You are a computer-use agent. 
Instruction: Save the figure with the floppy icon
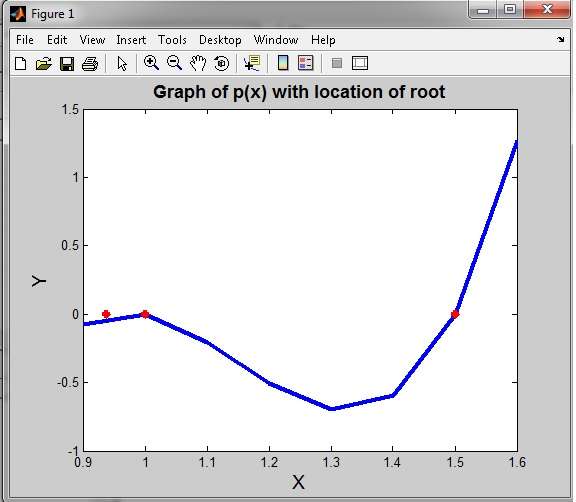point(67,64)
